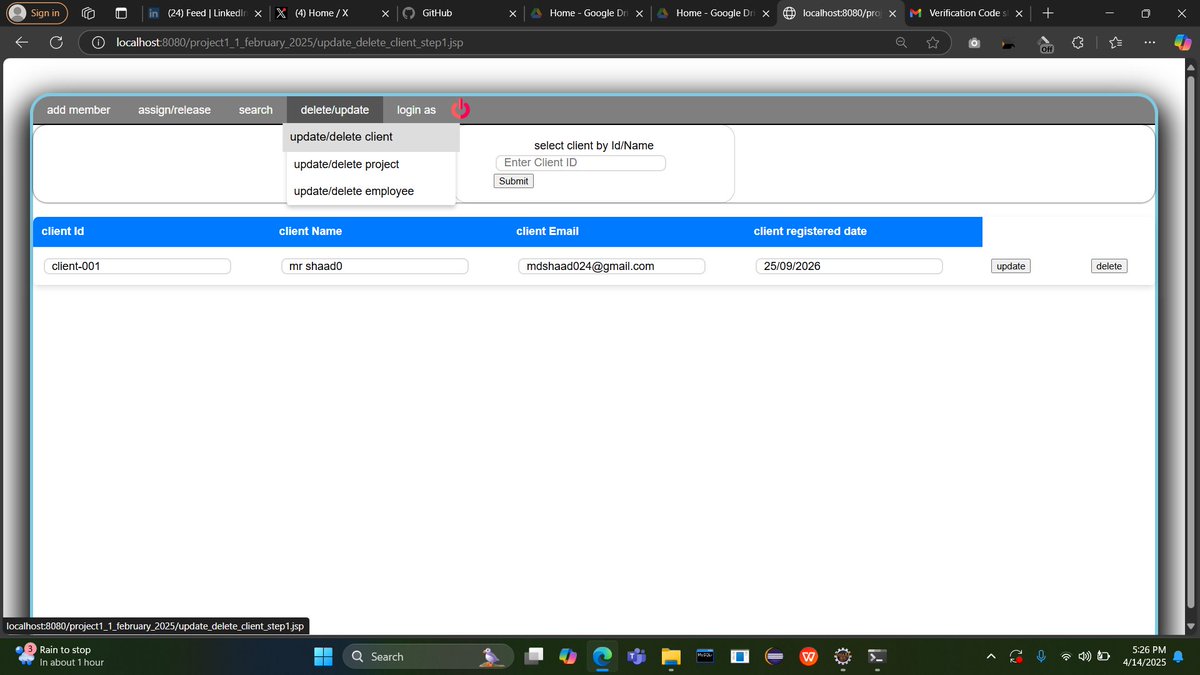This screenshot has width=1200, height=675.
Task: Open Microsoft Teams on taskbar
Action: [635, 656]
